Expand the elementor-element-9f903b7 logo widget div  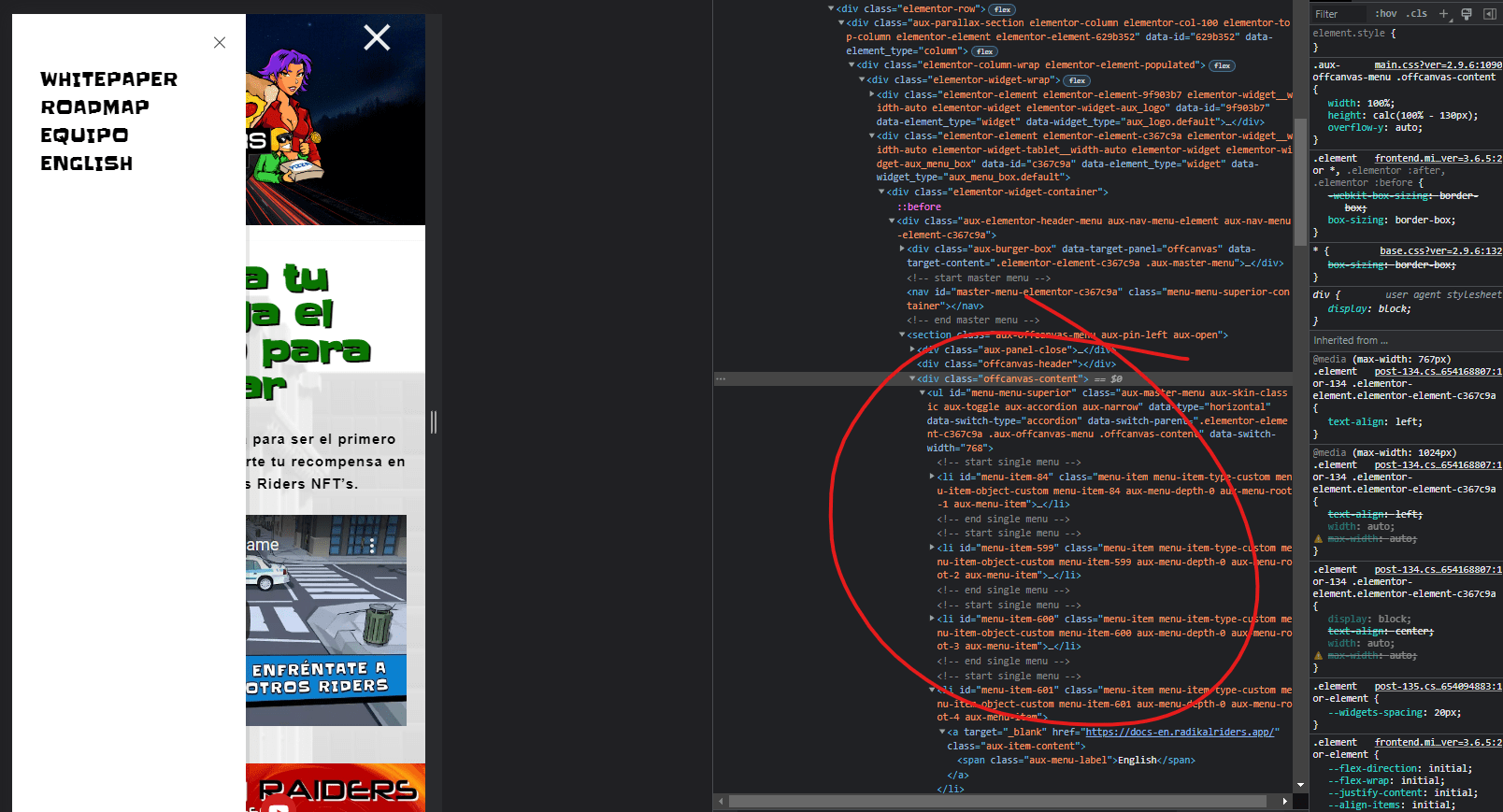pyautogui.click(x=872, y=94)
